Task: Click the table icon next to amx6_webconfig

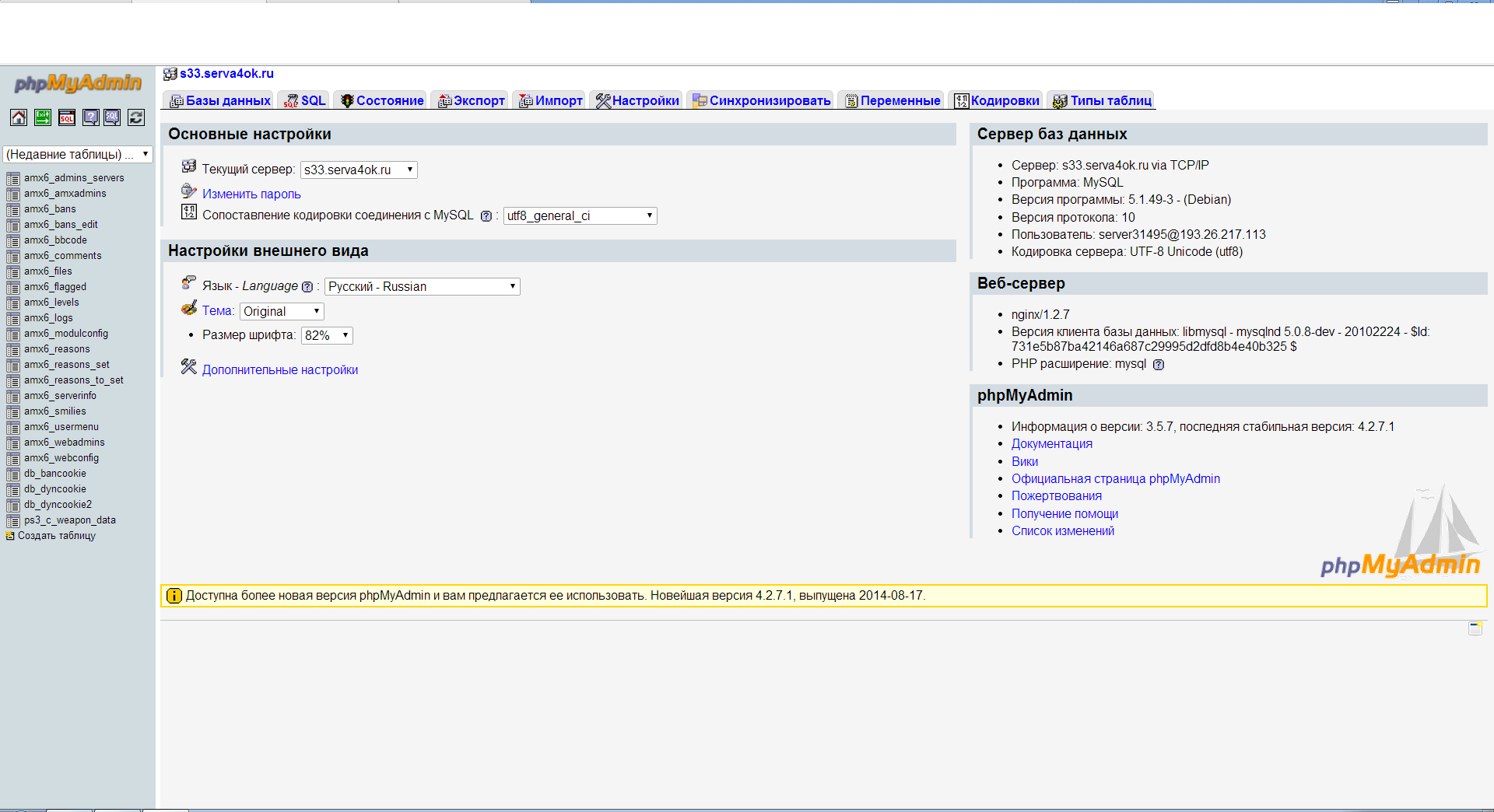Action: pyautogui.click(x=13, y=459)
